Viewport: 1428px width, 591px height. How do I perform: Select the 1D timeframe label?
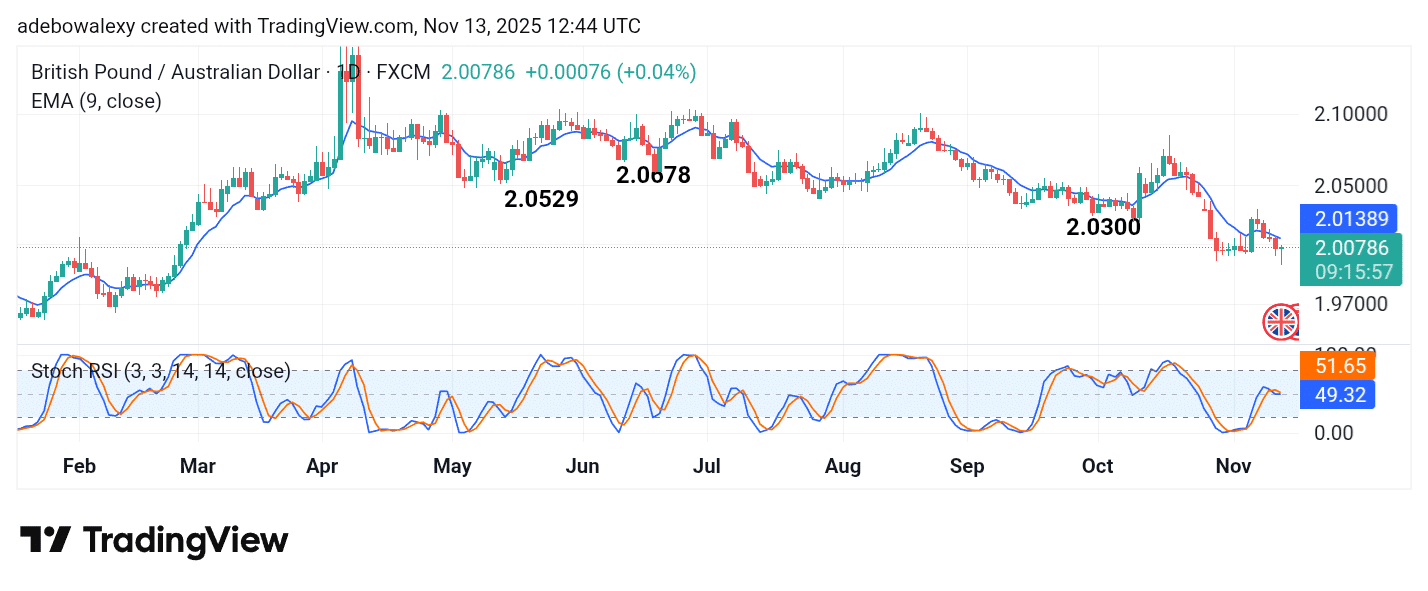click(x=347, y=72)
